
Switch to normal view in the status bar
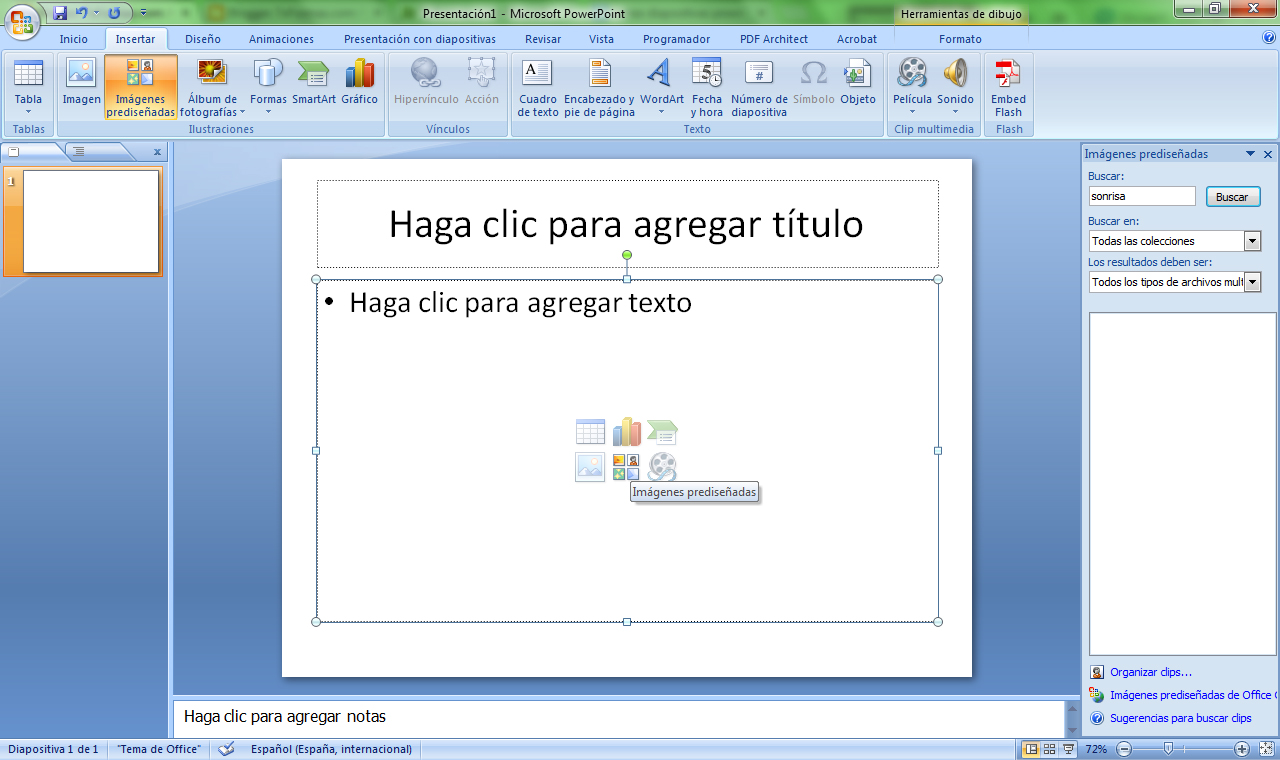point(1031,749)
